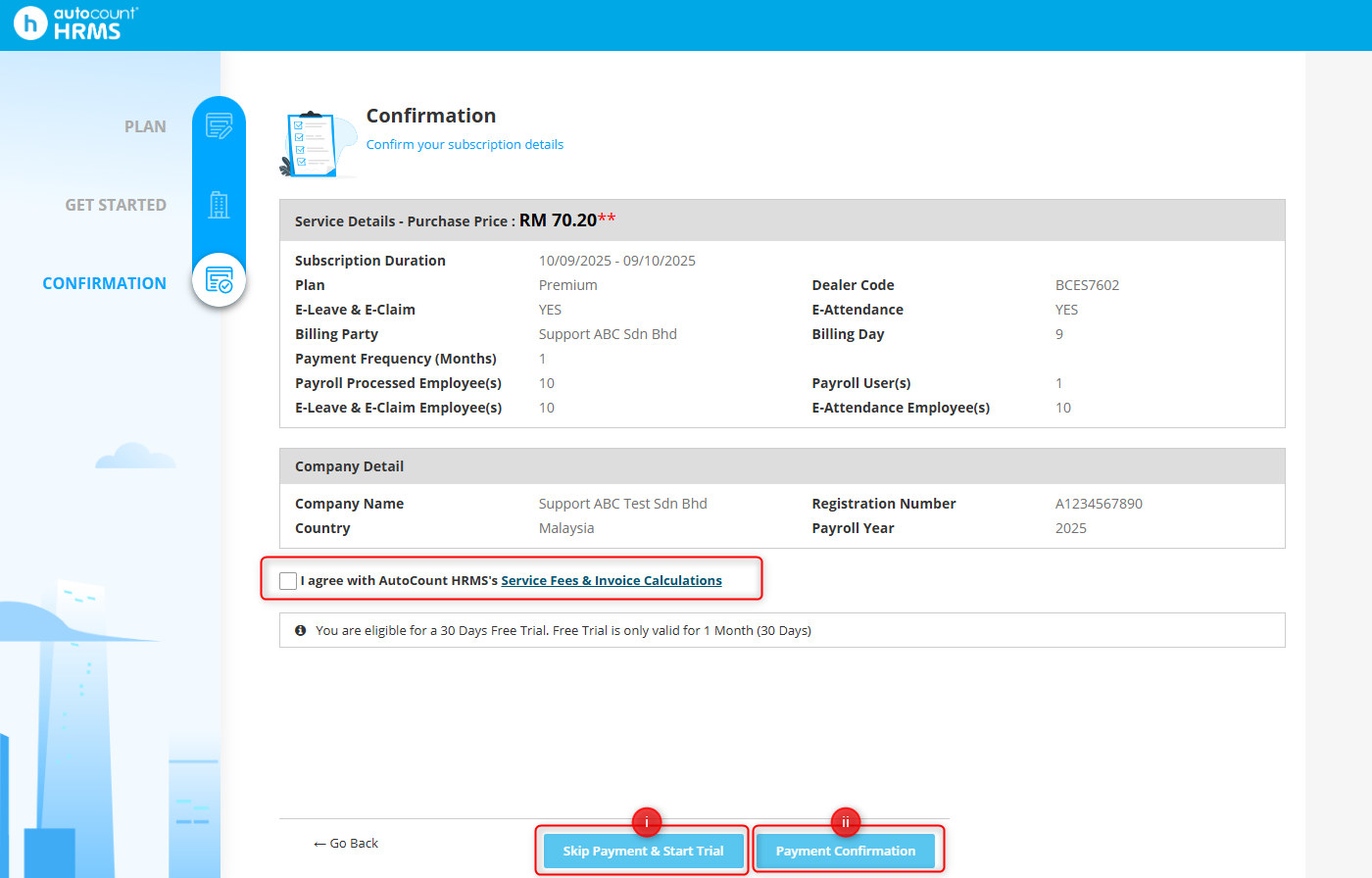This screenshot has height=878, width=1372.
Task: Click subscription duration dates 10/09/2025 - 09/10/2025
Action: [x=617, y=261]
